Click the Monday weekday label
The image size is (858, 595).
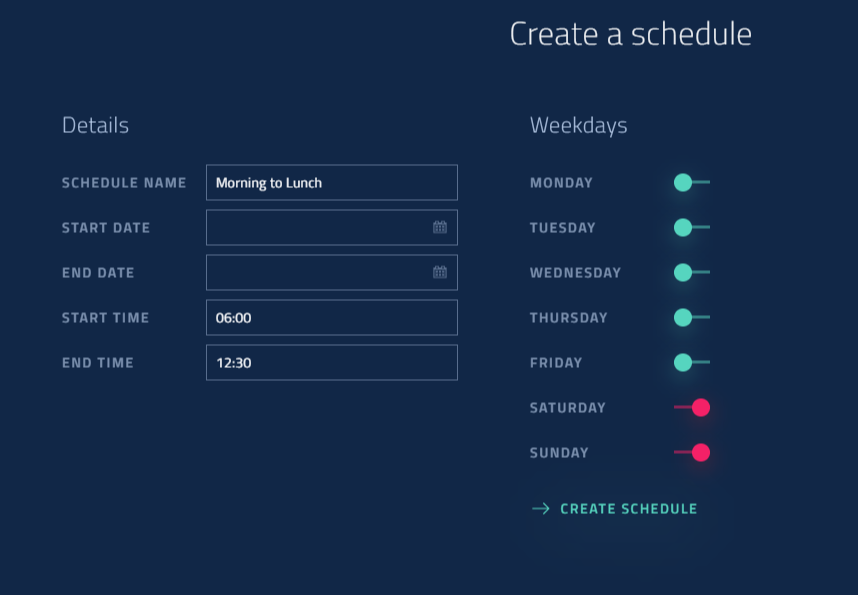point(561,183)
